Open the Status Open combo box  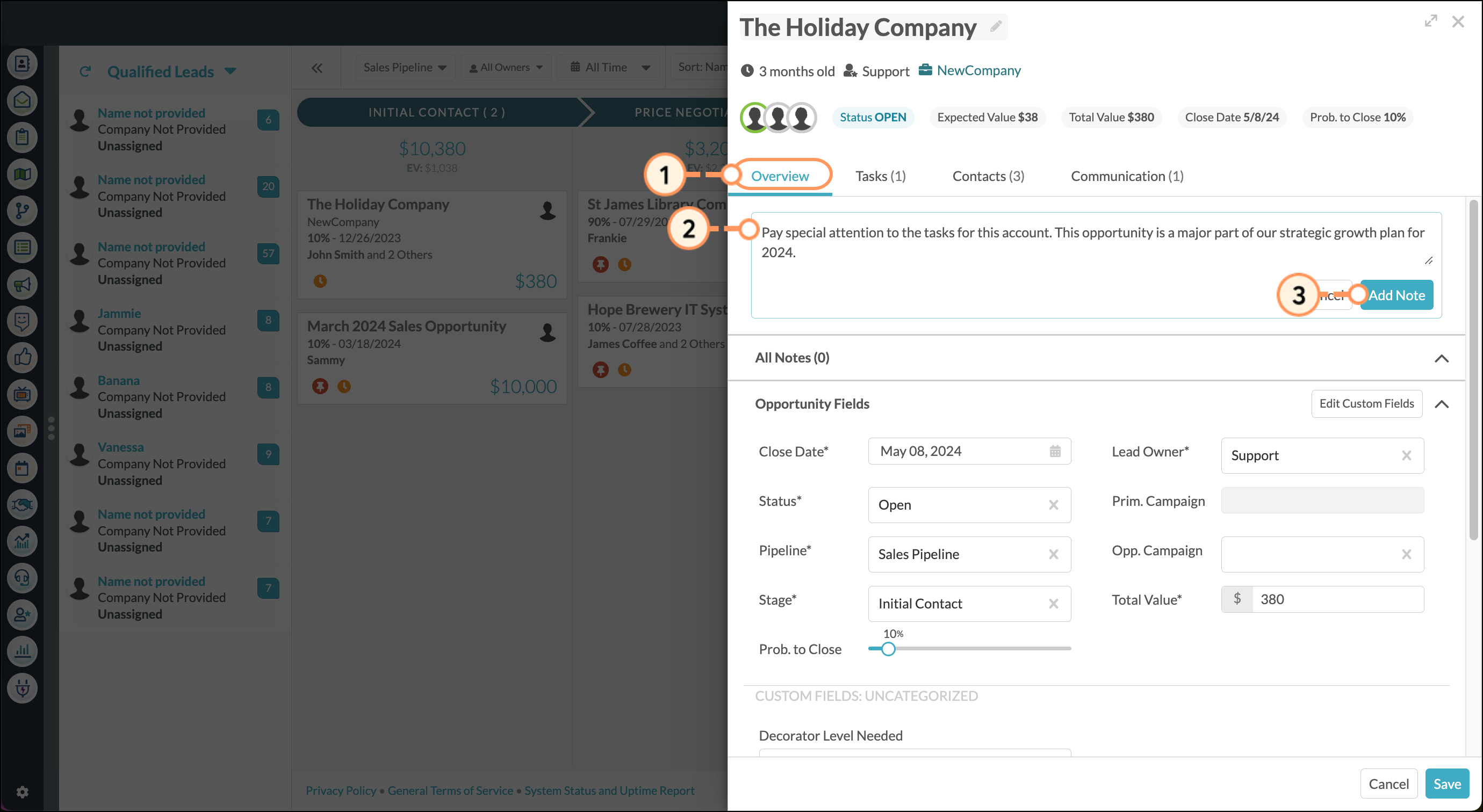tap(956, 505)
